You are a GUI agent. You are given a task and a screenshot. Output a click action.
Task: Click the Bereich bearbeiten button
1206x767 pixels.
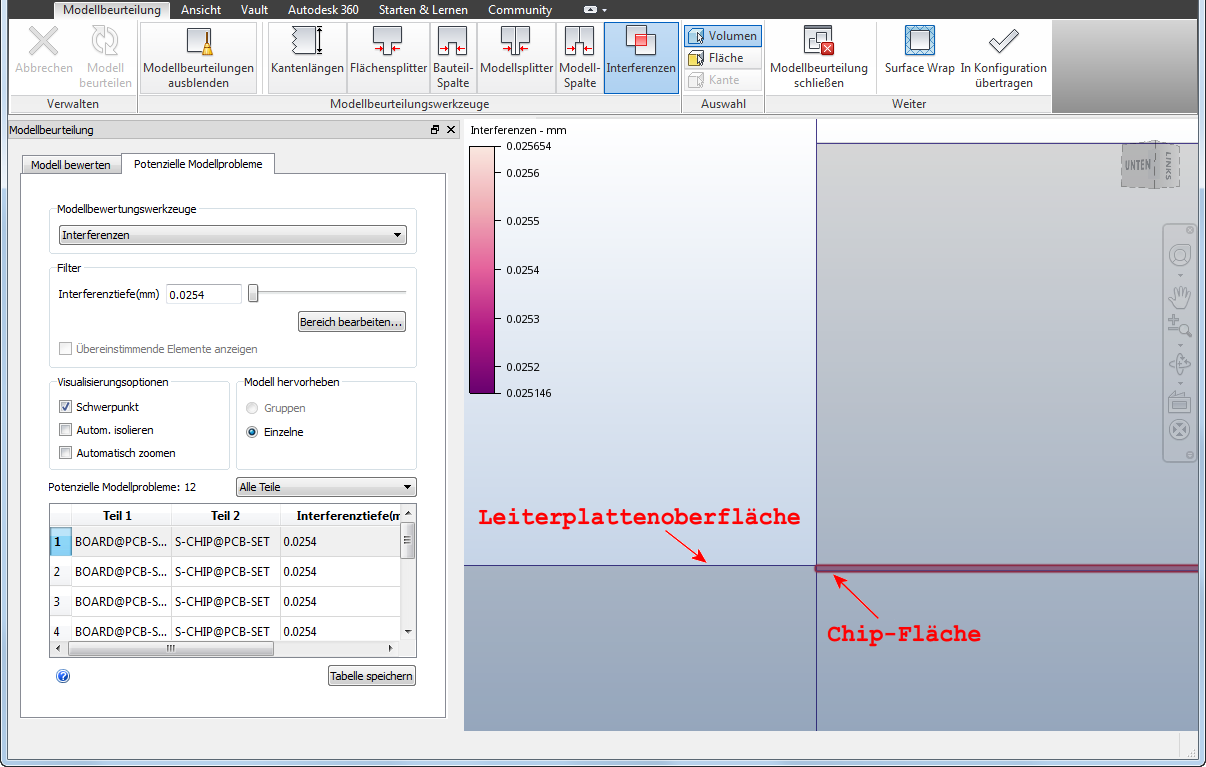point(352,322)
